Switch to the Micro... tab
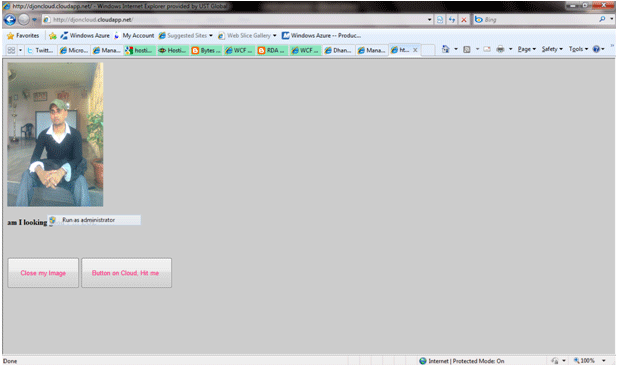619x365 pixels. 73,50
